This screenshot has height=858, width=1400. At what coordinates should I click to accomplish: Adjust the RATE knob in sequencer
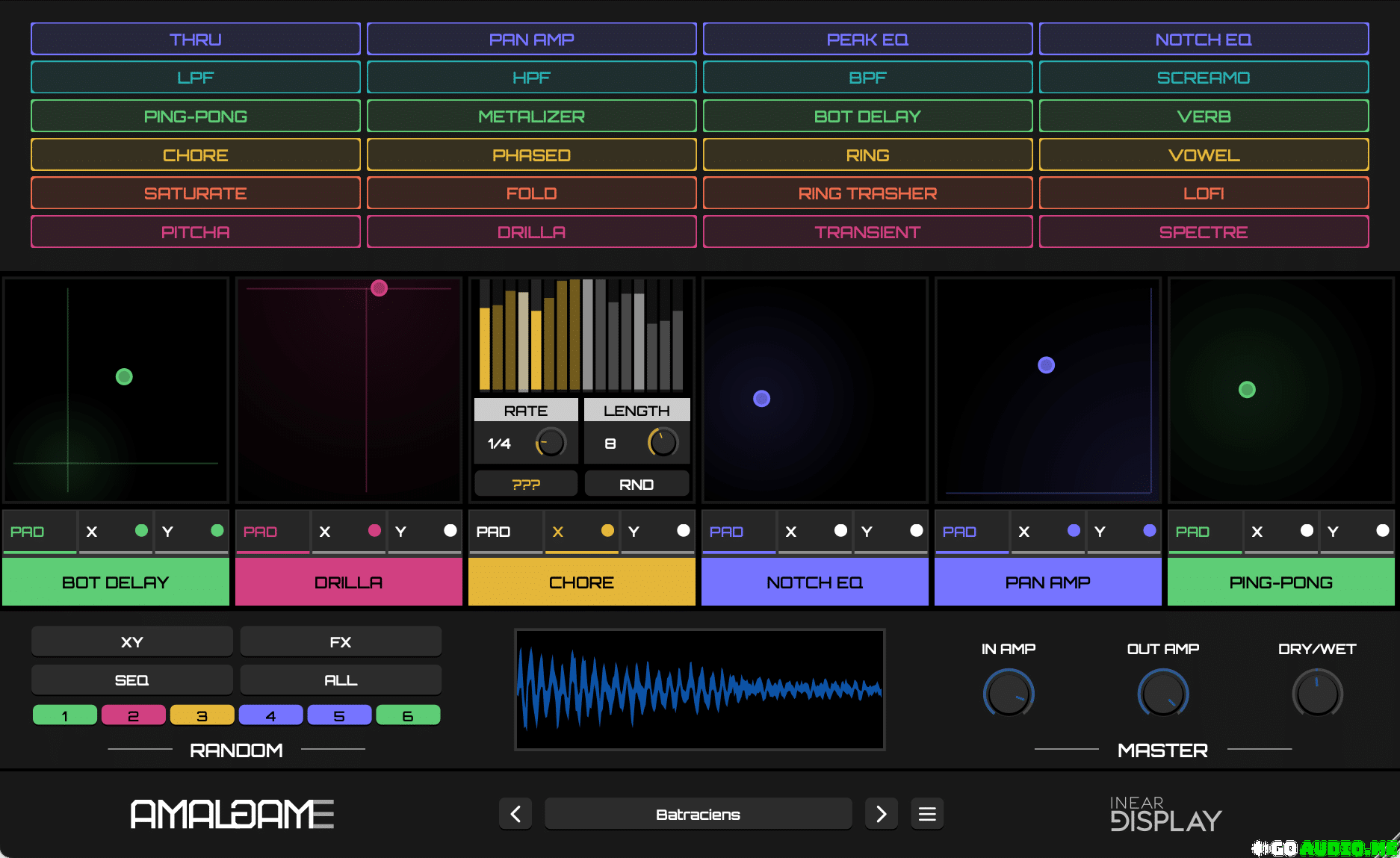[x=551, y=443]
